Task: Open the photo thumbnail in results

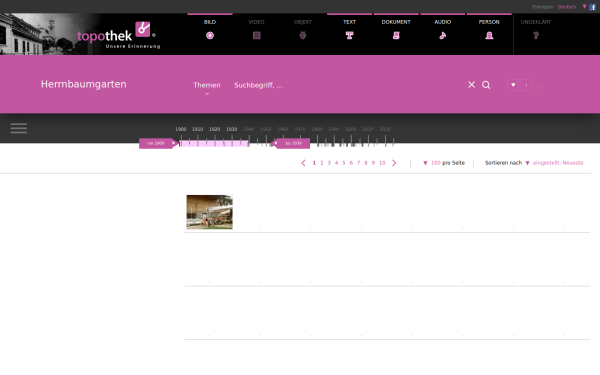Action: click(209, 212)
